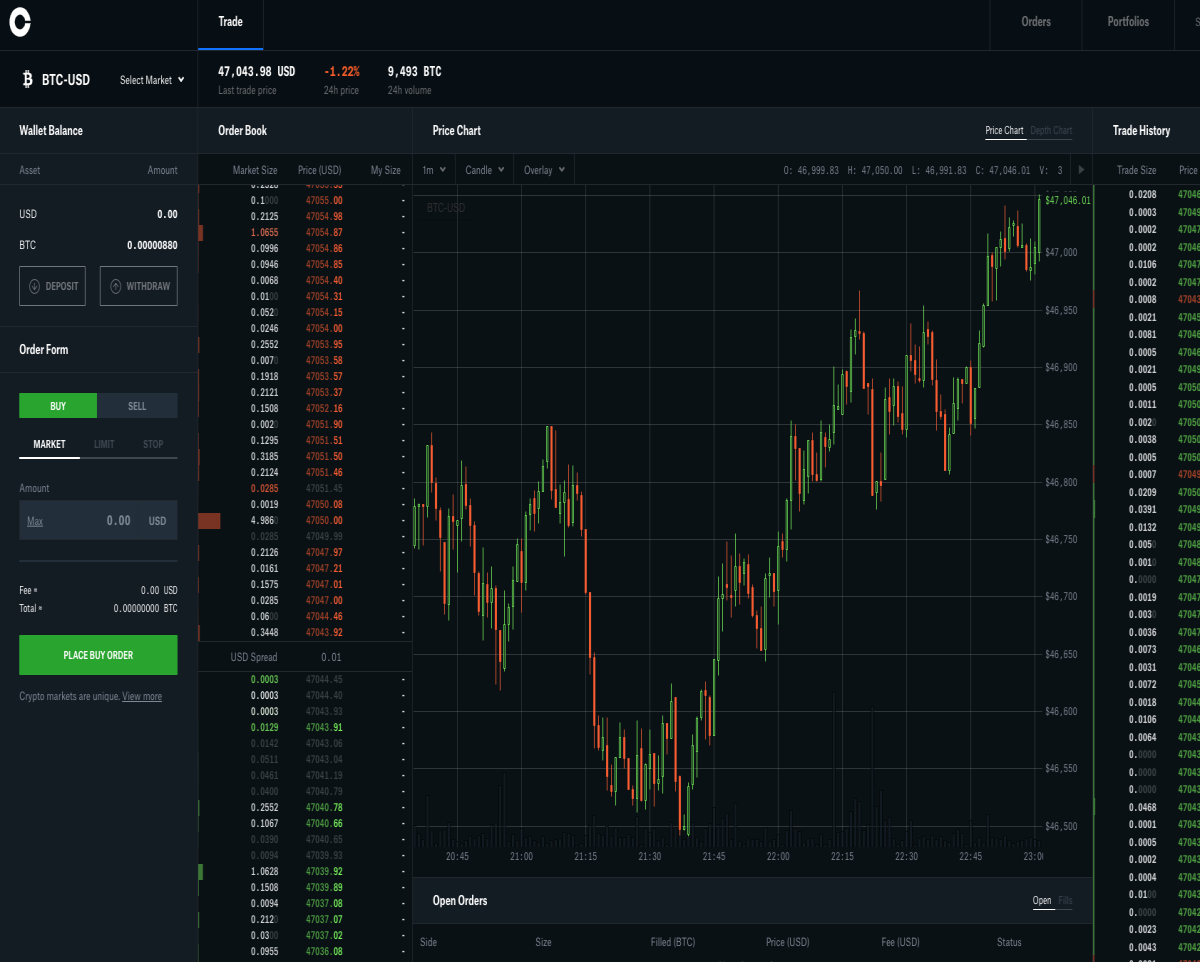Choose the LIMIT order type
Screen dimensions: 1200x962
coord(104,444)
